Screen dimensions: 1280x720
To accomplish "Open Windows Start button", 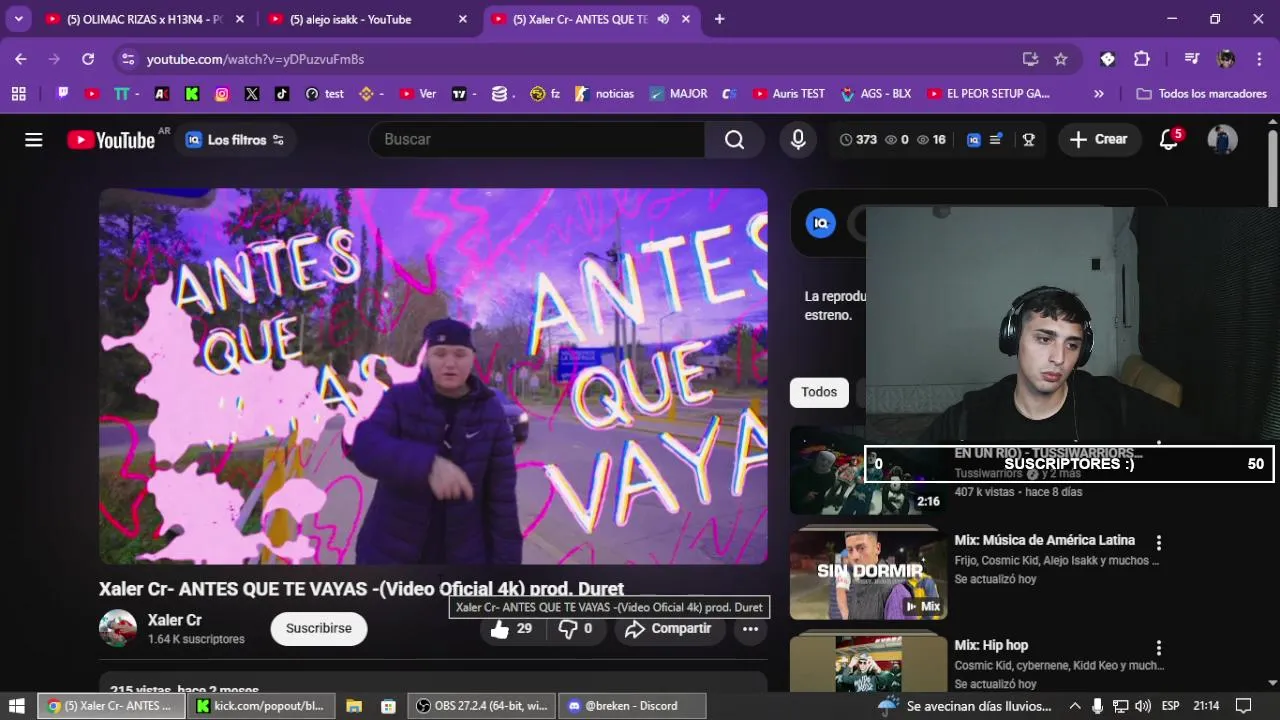I will pos(17,706).
